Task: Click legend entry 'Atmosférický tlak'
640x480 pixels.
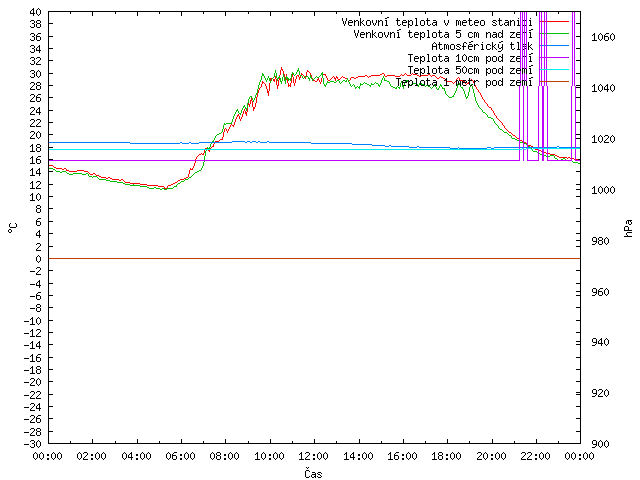Action: pos(482,46)
